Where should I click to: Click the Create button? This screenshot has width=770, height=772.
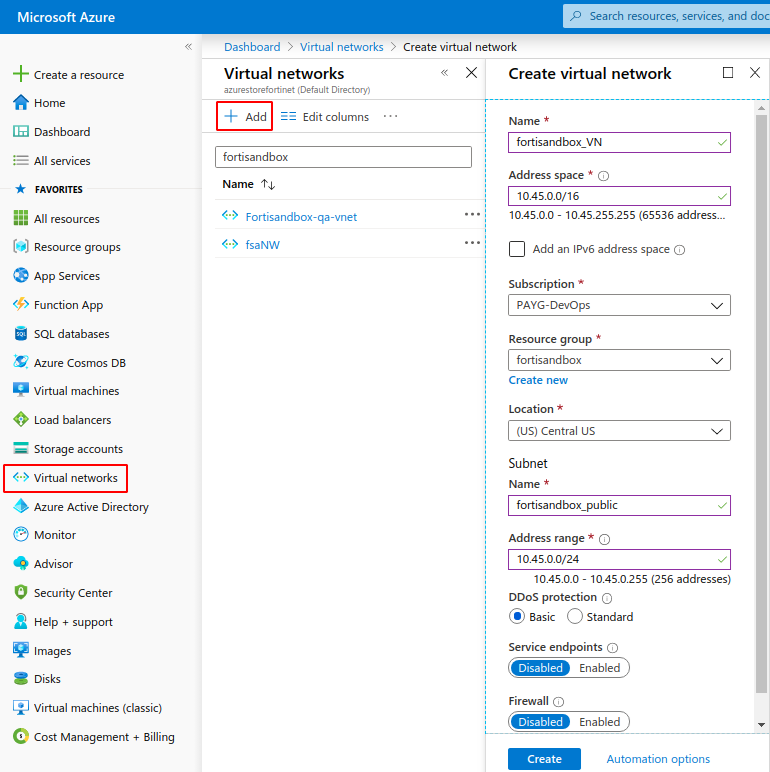[x=544, y=759]
